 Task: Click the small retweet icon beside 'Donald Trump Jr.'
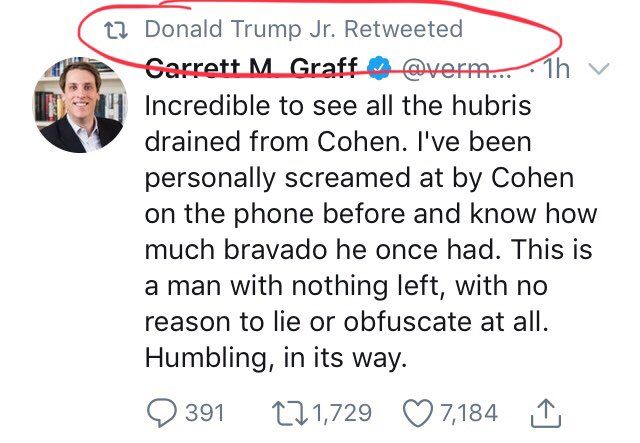coord(118,29)
